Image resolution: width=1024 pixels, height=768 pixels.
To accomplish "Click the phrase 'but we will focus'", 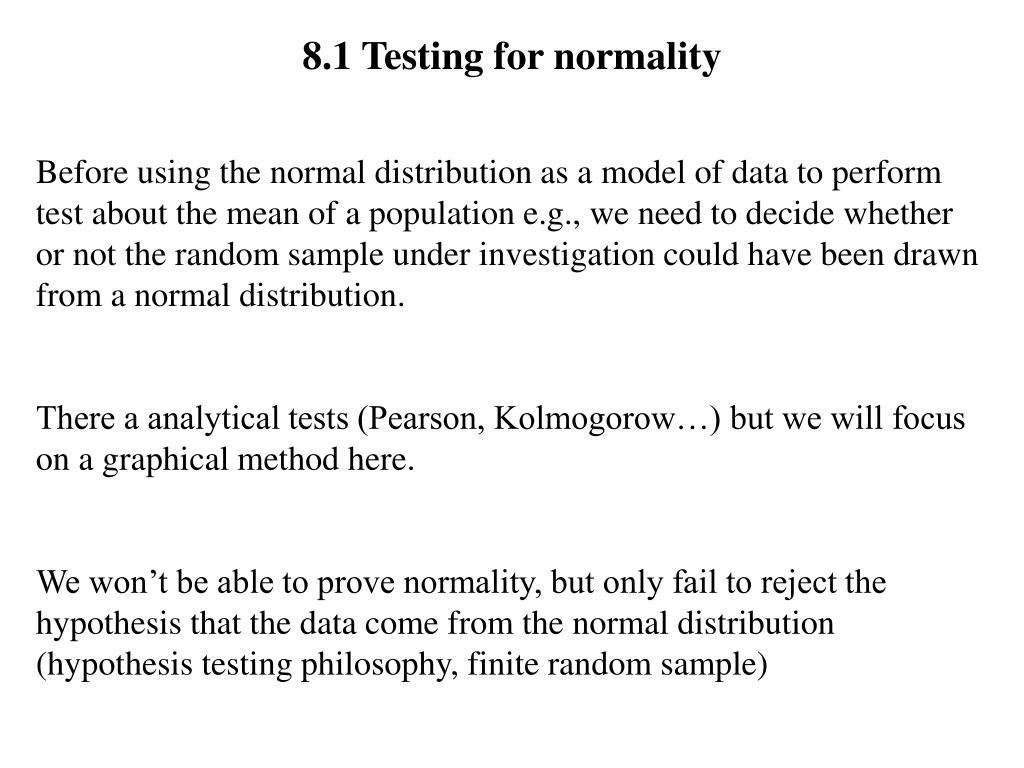I will pyautogui.click(x=848, y=419).
